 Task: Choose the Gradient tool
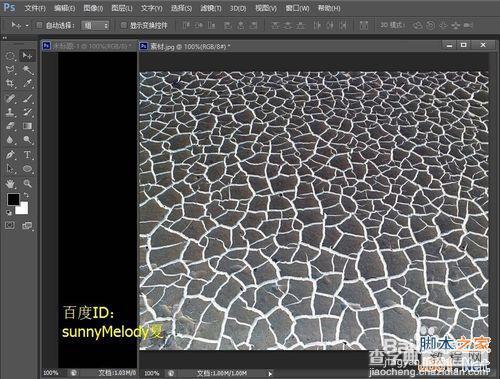(x=27, y=126)
